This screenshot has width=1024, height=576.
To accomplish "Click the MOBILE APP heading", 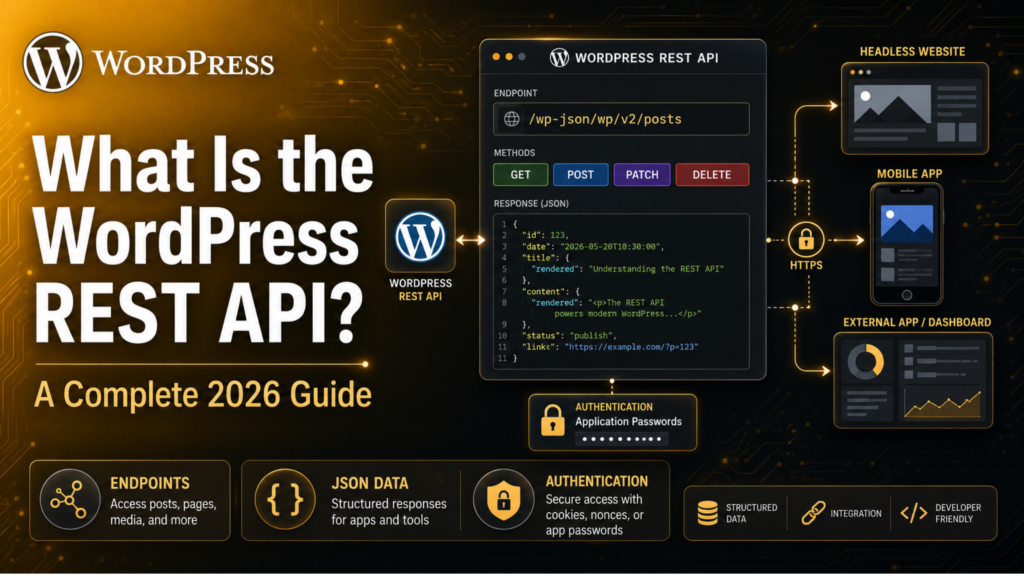I will point(909,174).
